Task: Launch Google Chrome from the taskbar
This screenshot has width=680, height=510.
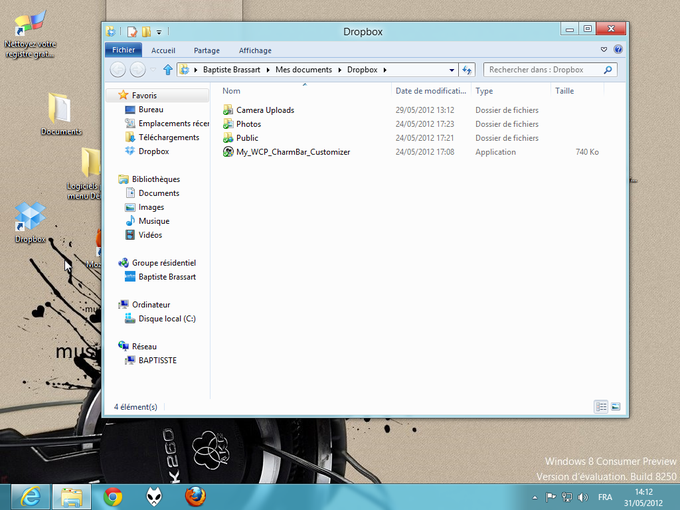Action: click(113, 497)
